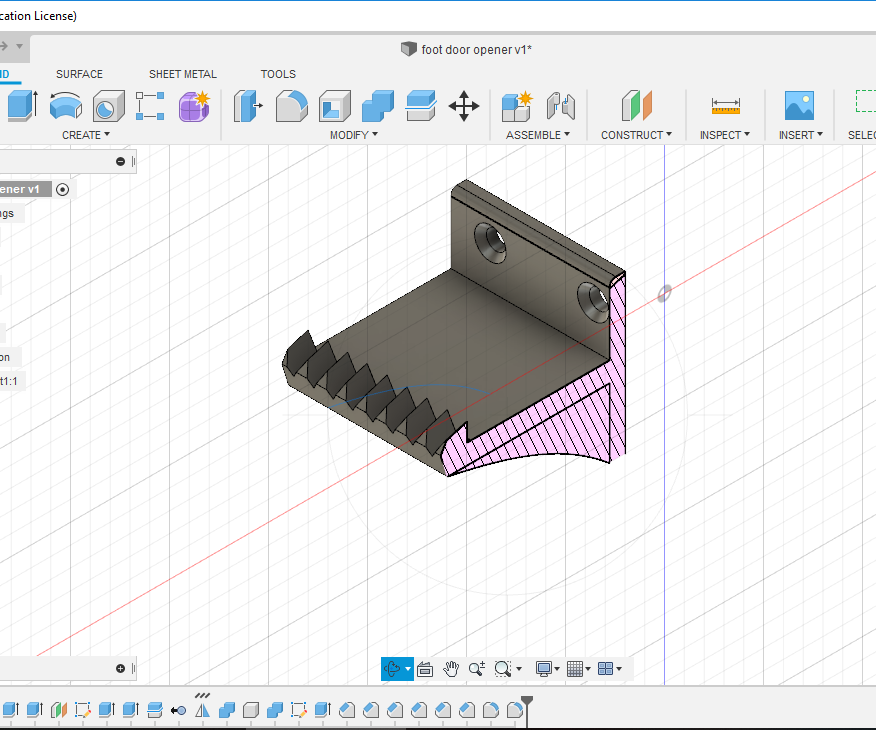The image size is (876, 730).
Task: Open the purple Create Form tool
Action: [x=194, y=106]
